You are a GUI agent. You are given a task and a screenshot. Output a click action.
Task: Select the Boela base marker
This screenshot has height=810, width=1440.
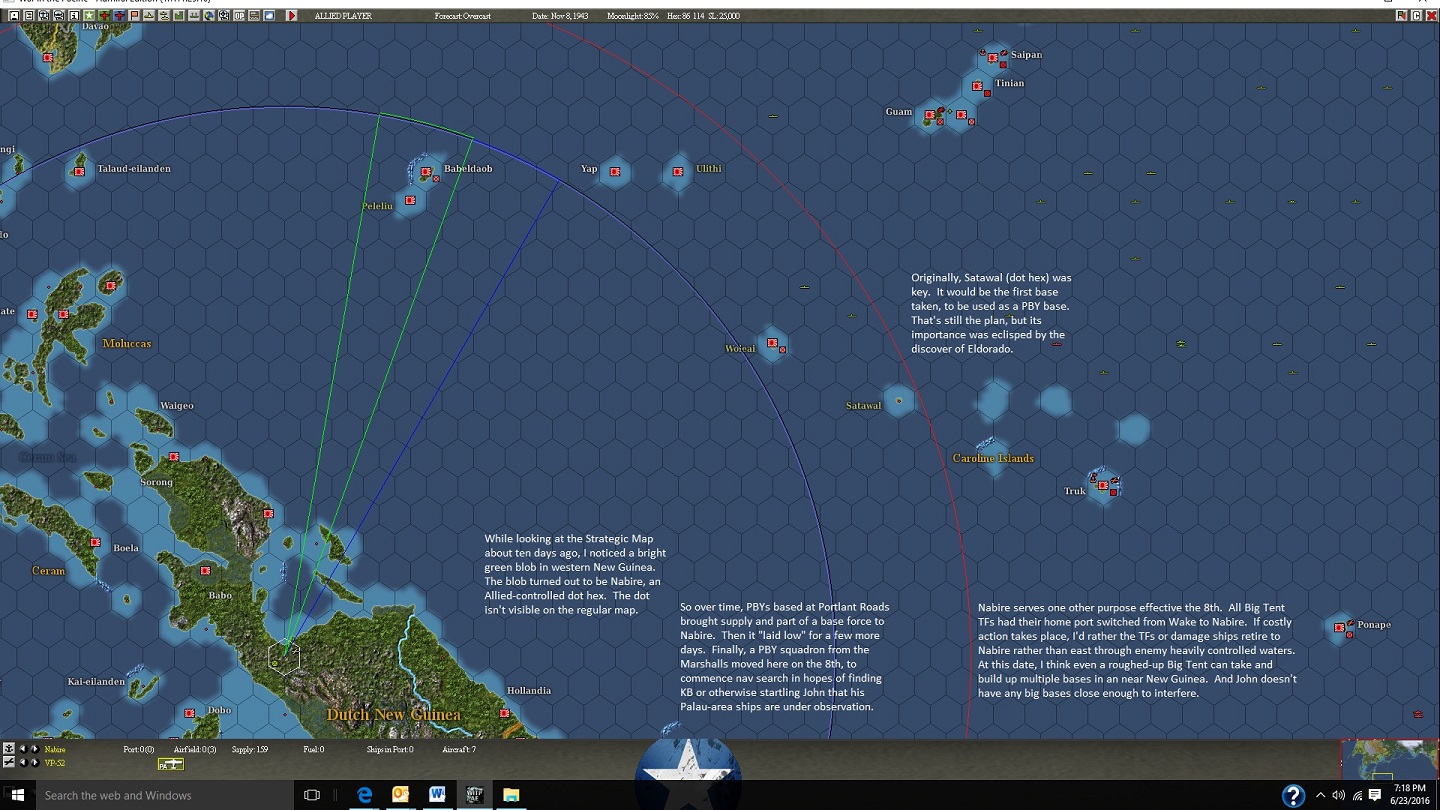click(95, 543)
